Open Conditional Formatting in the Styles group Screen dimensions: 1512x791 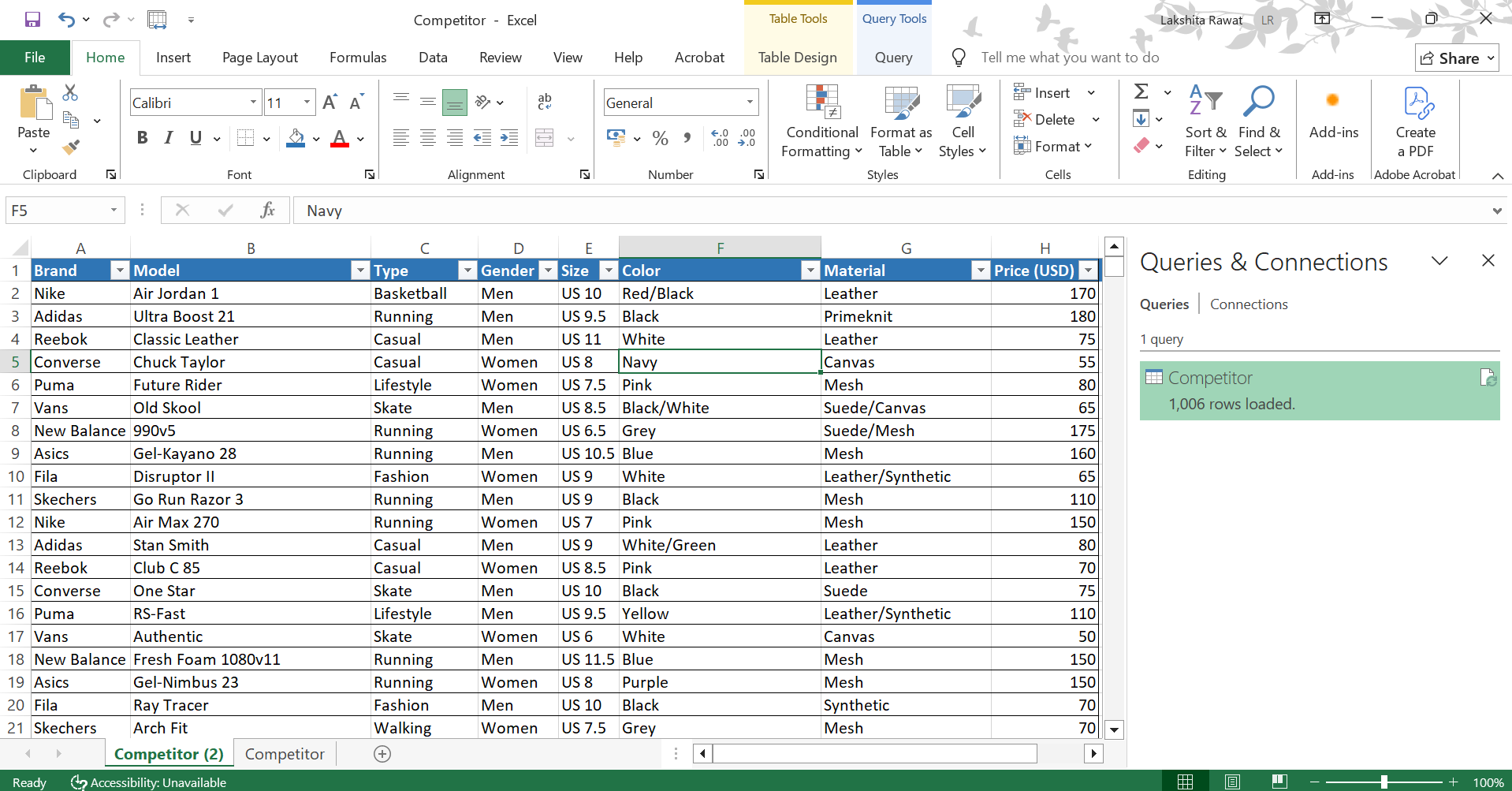(x=821, y=121)
